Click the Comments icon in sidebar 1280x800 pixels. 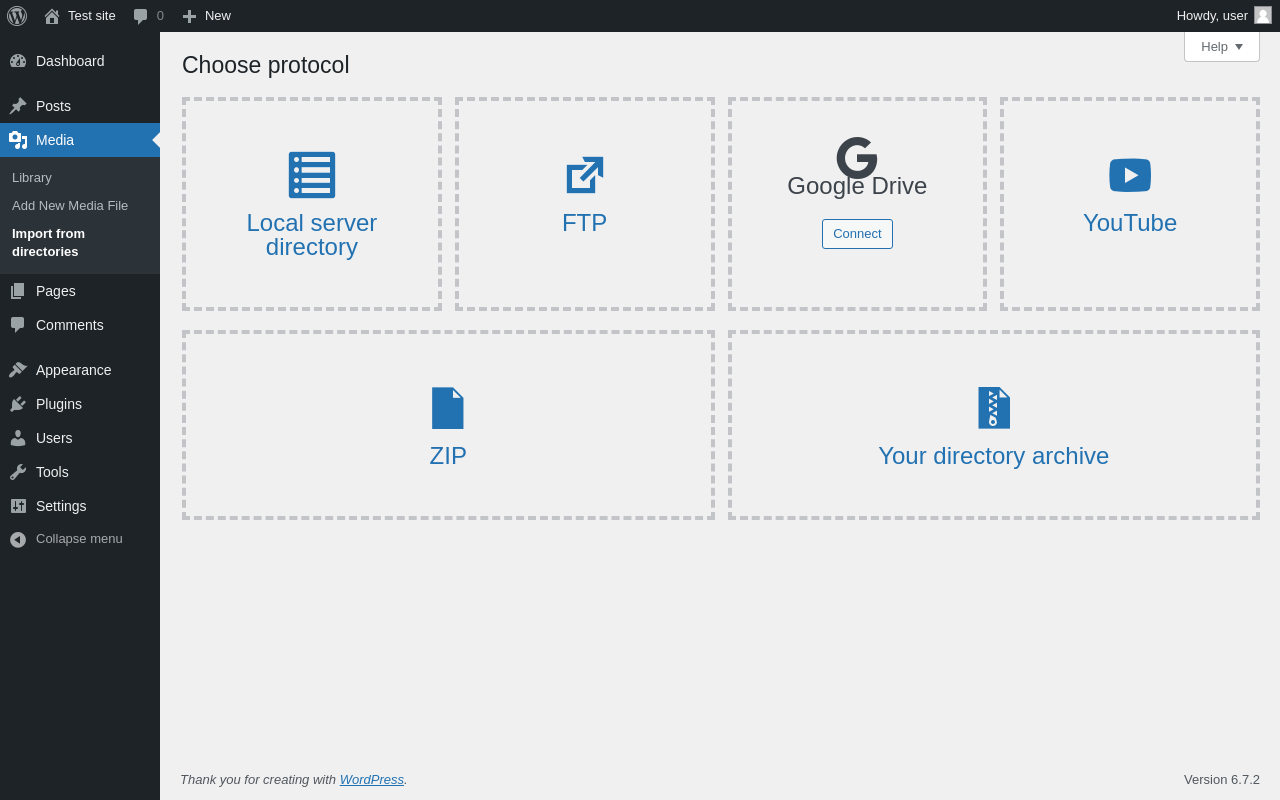[x=18, y=325]
